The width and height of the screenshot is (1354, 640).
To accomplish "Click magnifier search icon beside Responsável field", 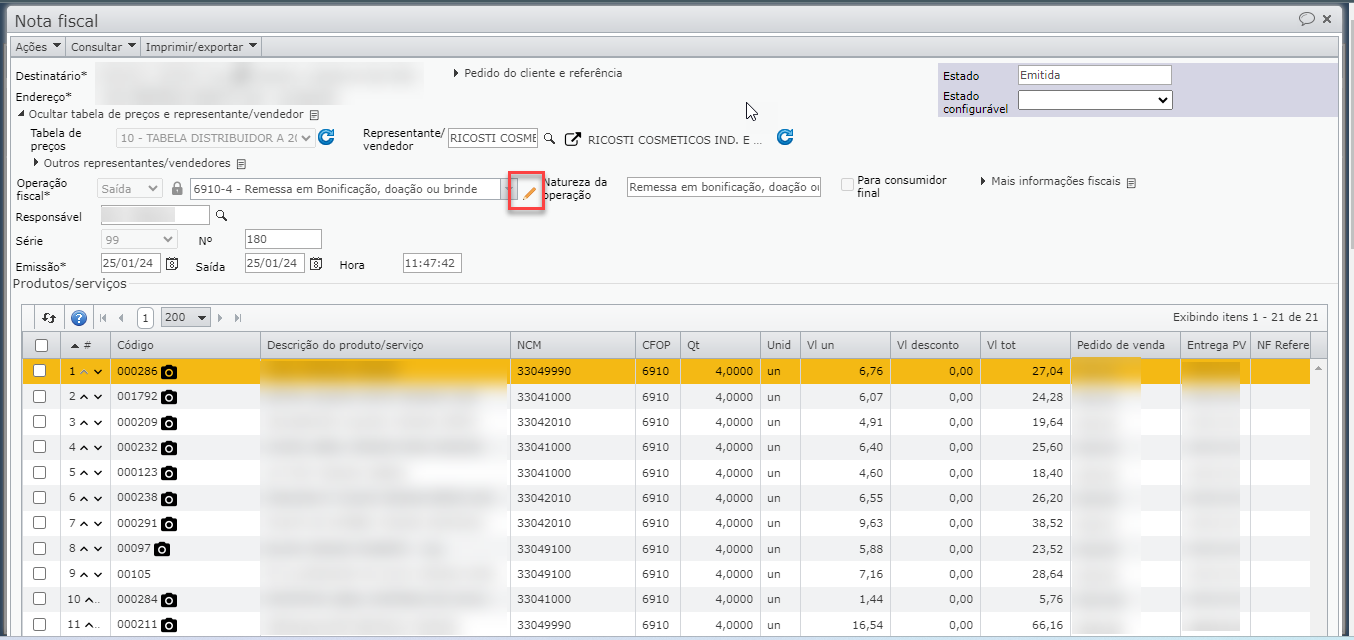I will (221, 215).
